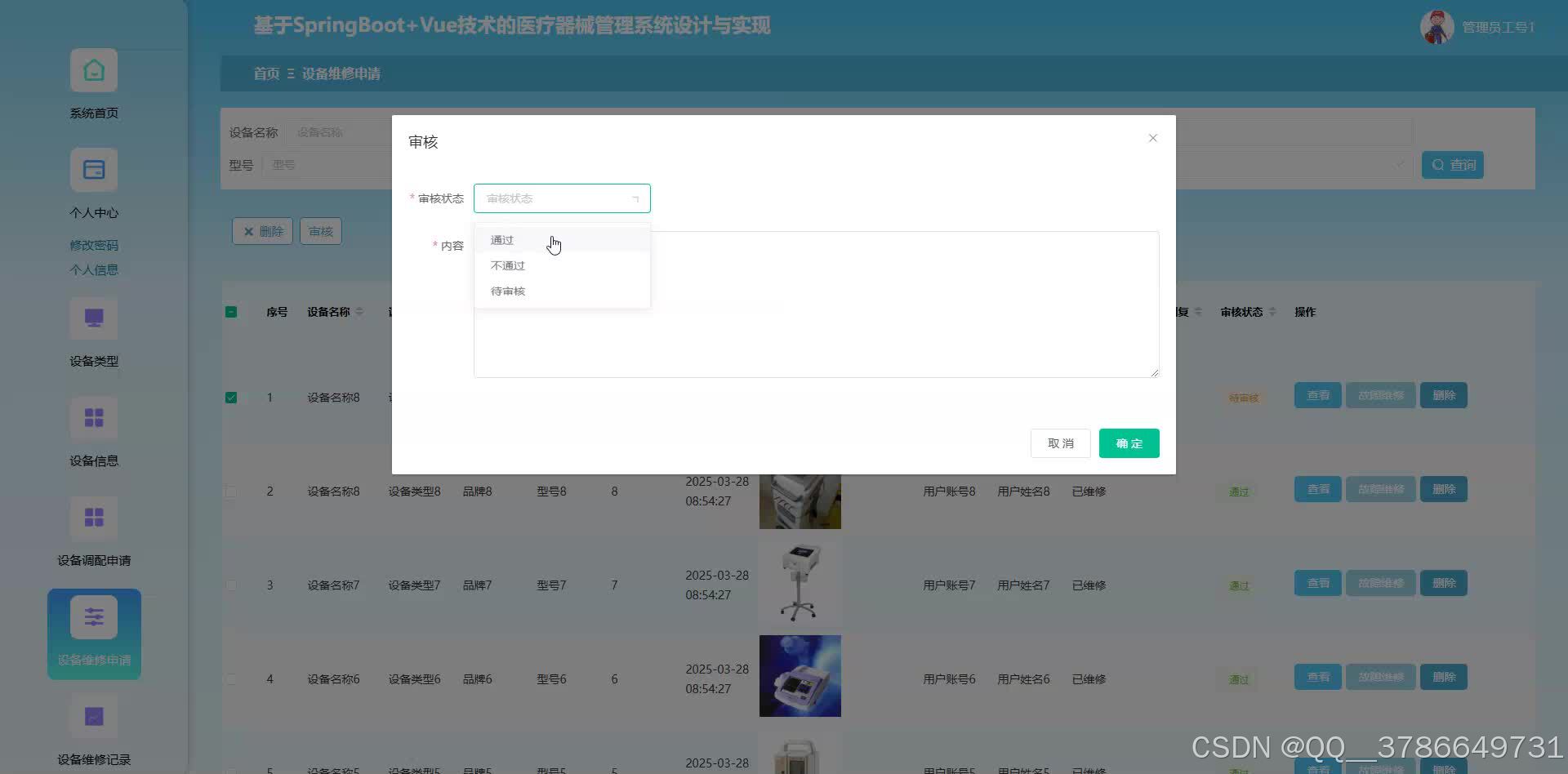
Task: Click the 查询 search button with magnifier icon
Action: [1452, 164]
